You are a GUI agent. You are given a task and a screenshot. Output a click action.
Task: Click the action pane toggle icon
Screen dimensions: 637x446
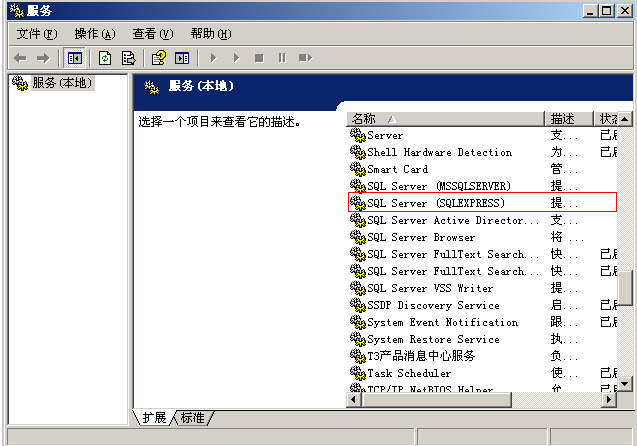[x=182, y=58]
